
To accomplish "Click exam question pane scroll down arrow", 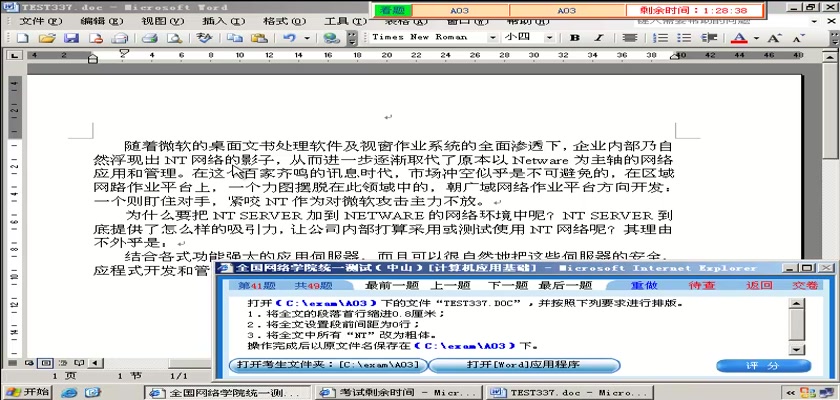I will point(798,350).
